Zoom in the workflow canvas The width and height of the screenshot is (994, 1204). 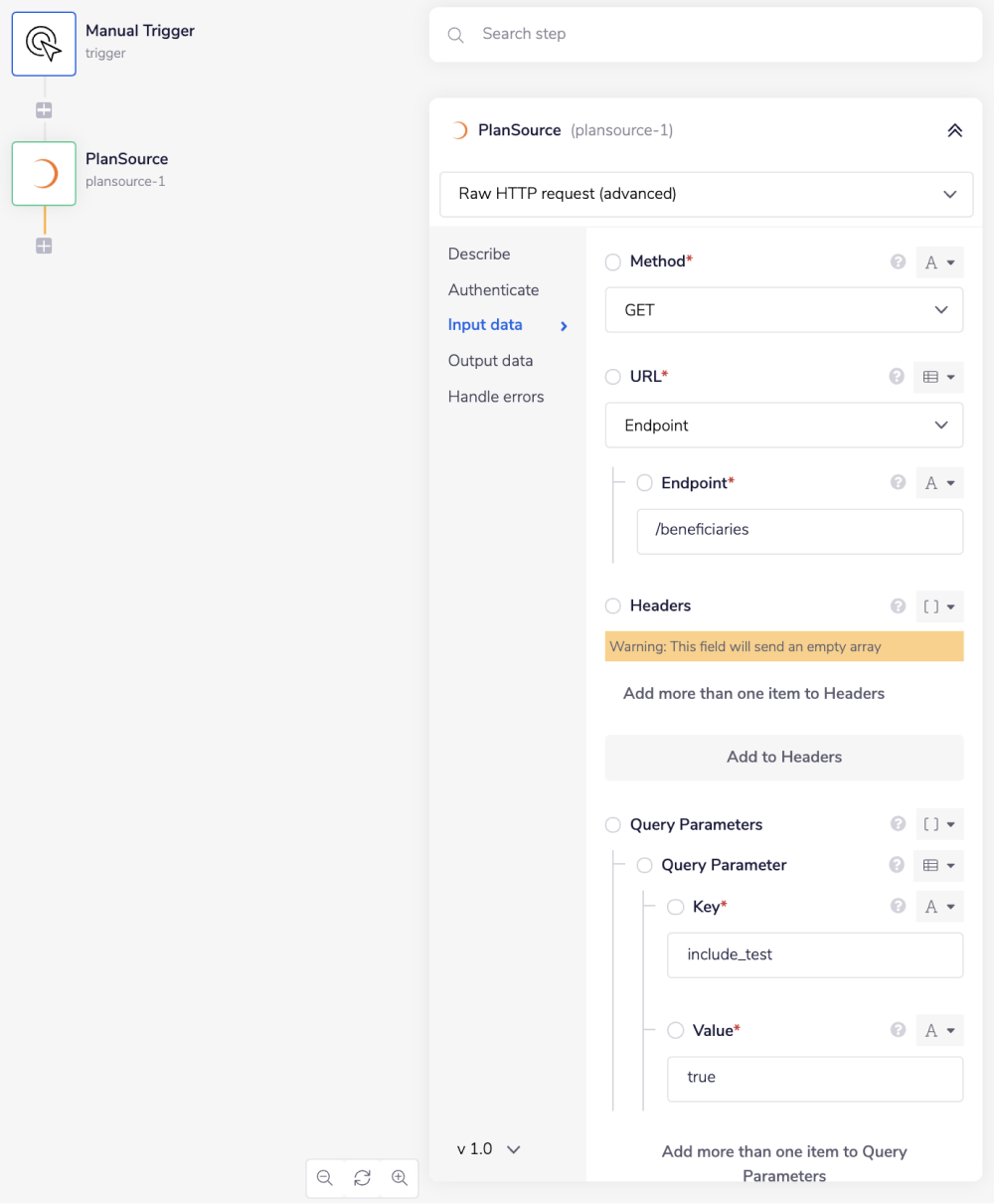(x=400, y=1177)
